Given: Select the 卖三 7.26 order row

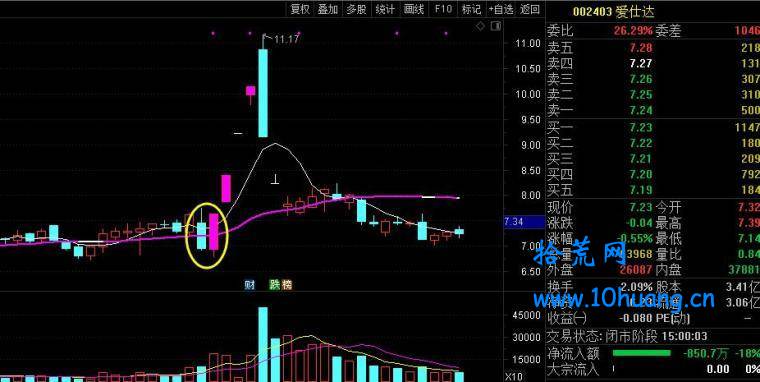Looking at the screenshot, I should pyautogui.click(x=653, y=79).
